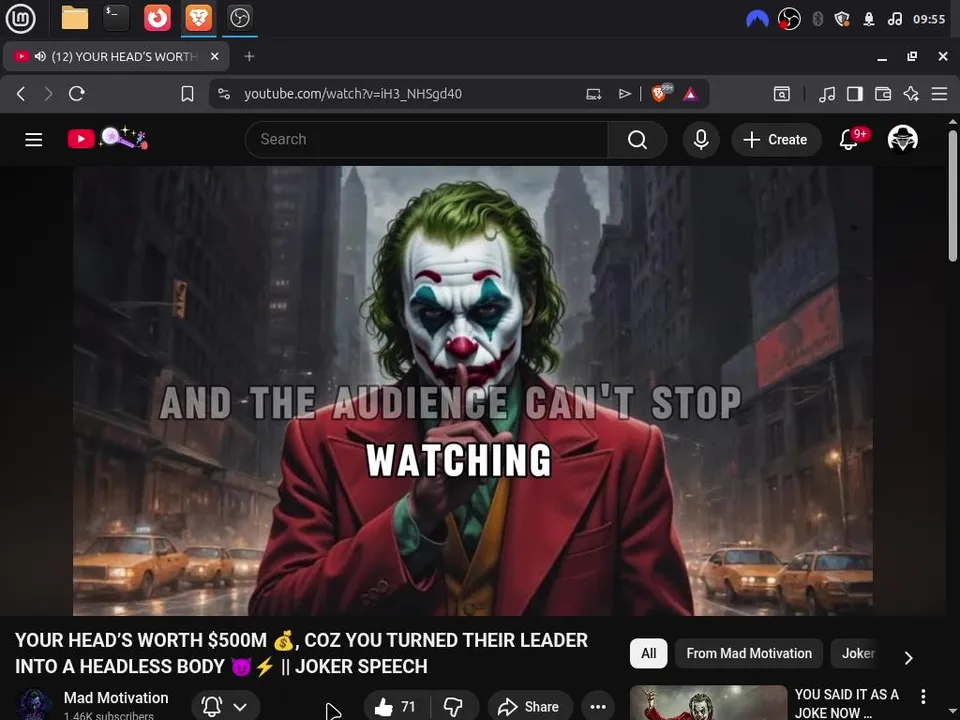Viewport: 960px width, 720px height.
Task: Search with voice microphone button
Action: (x=701, y=140)
